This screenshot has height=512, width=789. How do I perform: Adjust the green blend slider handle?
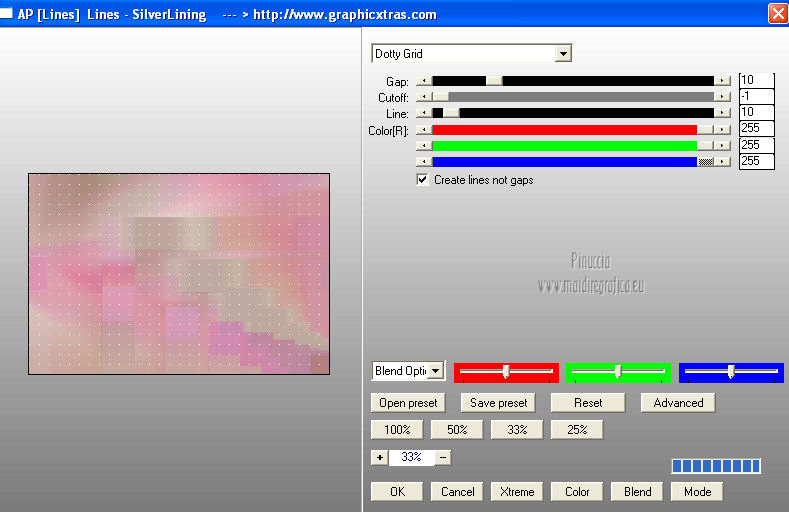pos(618,372)
